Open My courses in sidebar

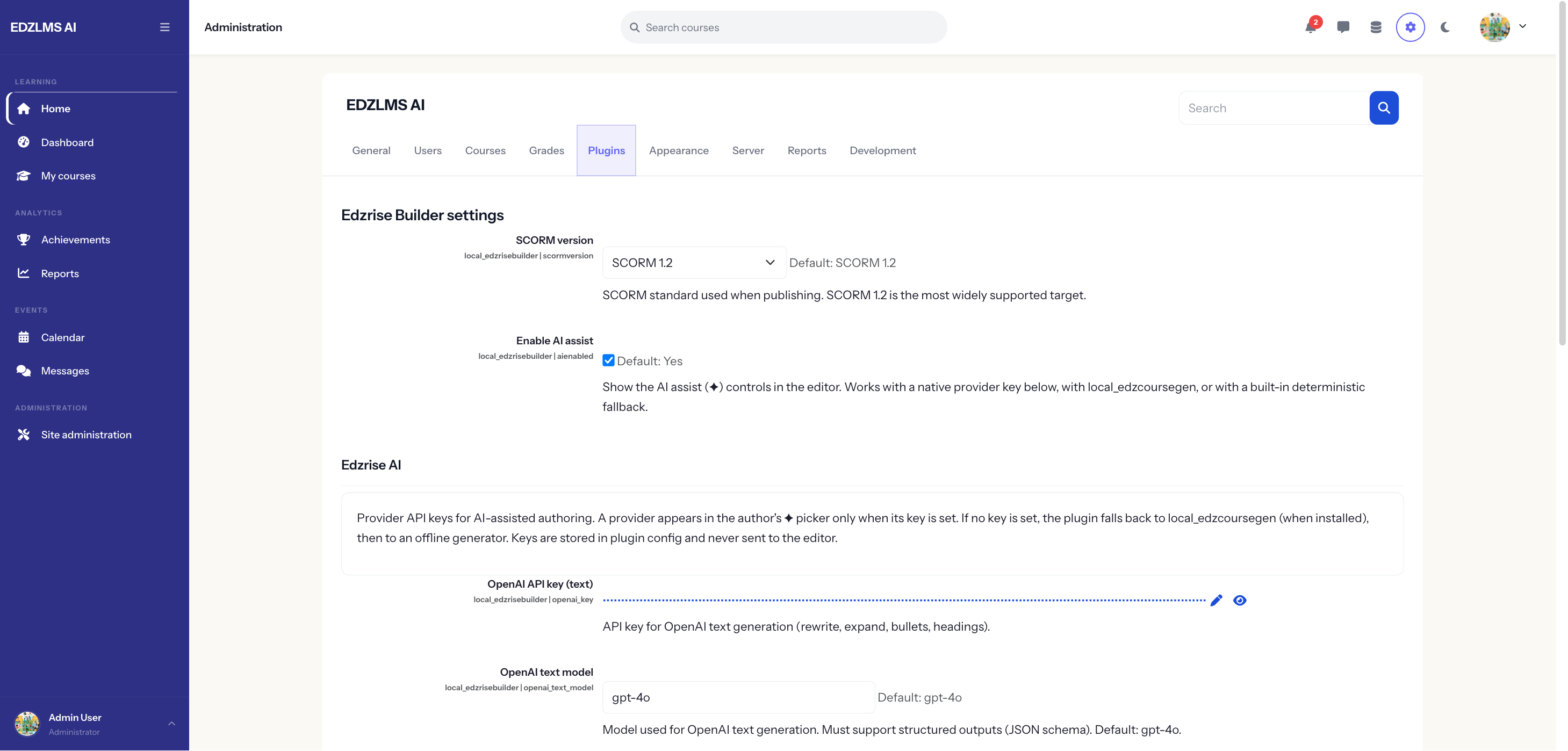tap(92, 175)
